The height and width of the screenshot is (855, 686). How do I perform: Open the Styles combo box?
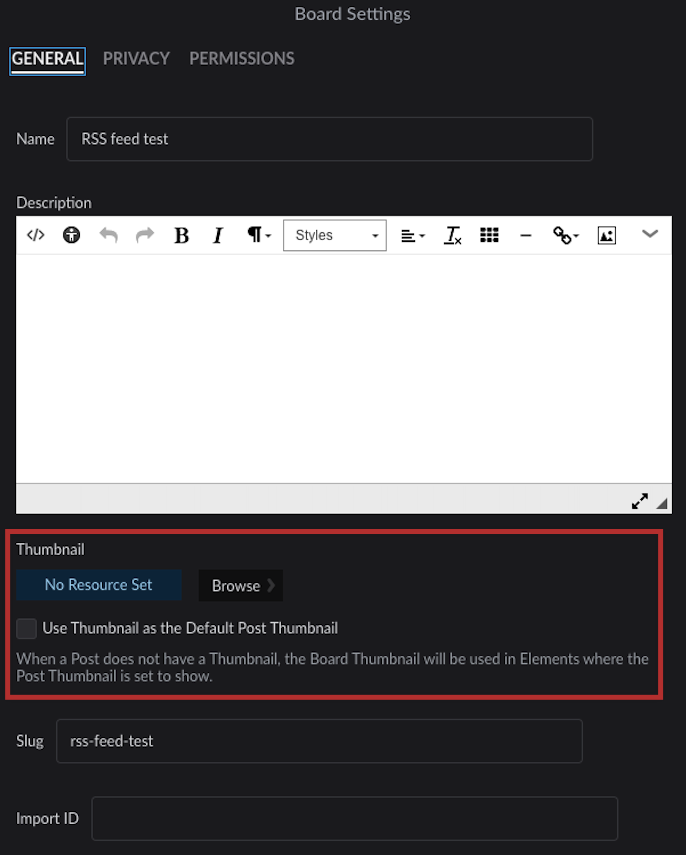335,235
